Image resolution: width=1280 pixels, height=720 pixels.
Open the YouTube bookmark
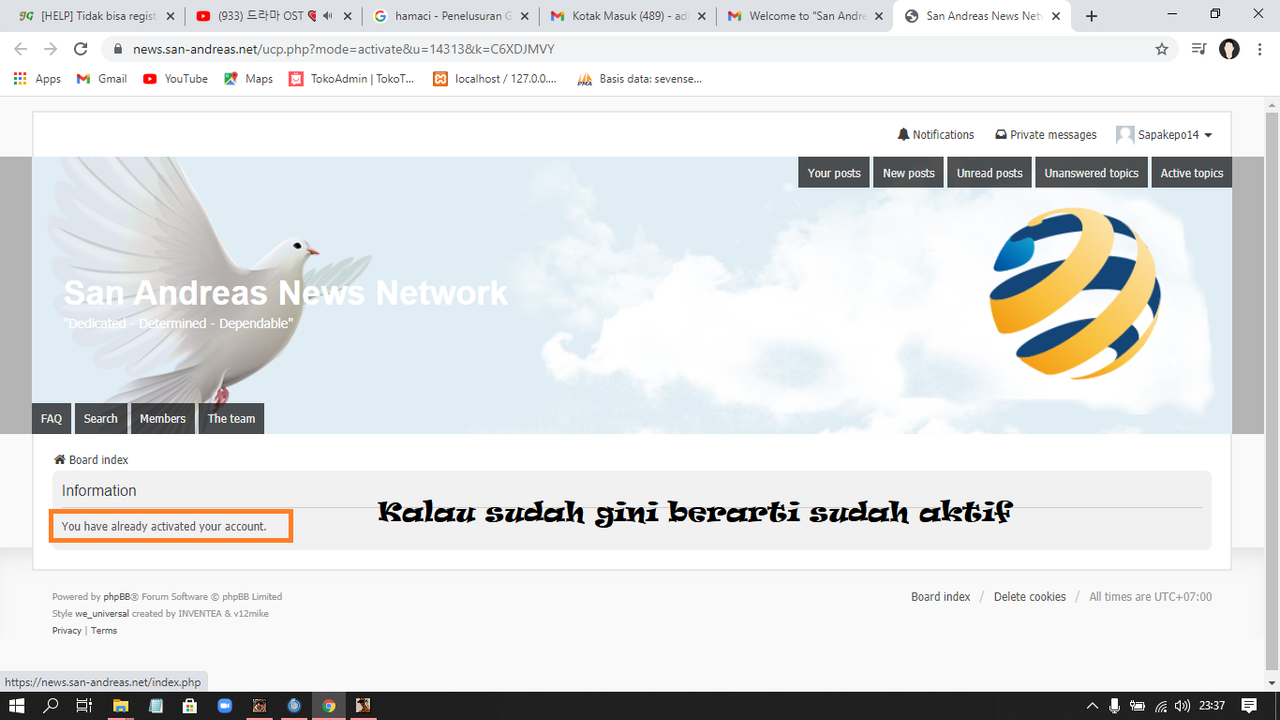(175, 78)
